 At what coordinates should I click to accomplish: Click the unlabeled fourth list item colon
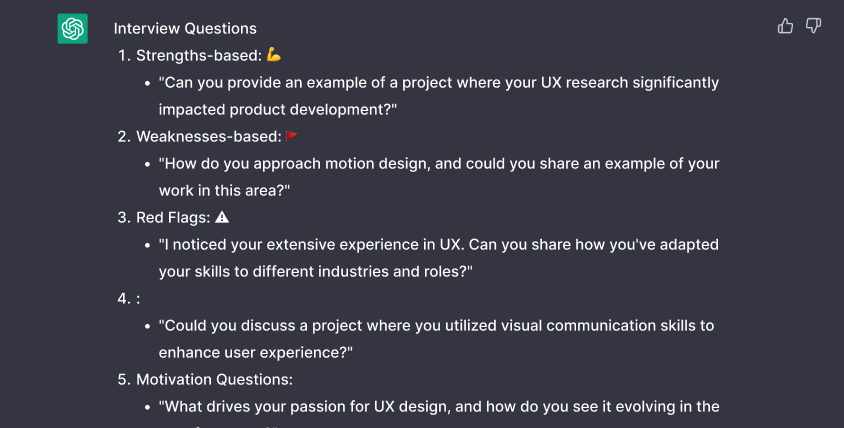(x=138, y=298)
